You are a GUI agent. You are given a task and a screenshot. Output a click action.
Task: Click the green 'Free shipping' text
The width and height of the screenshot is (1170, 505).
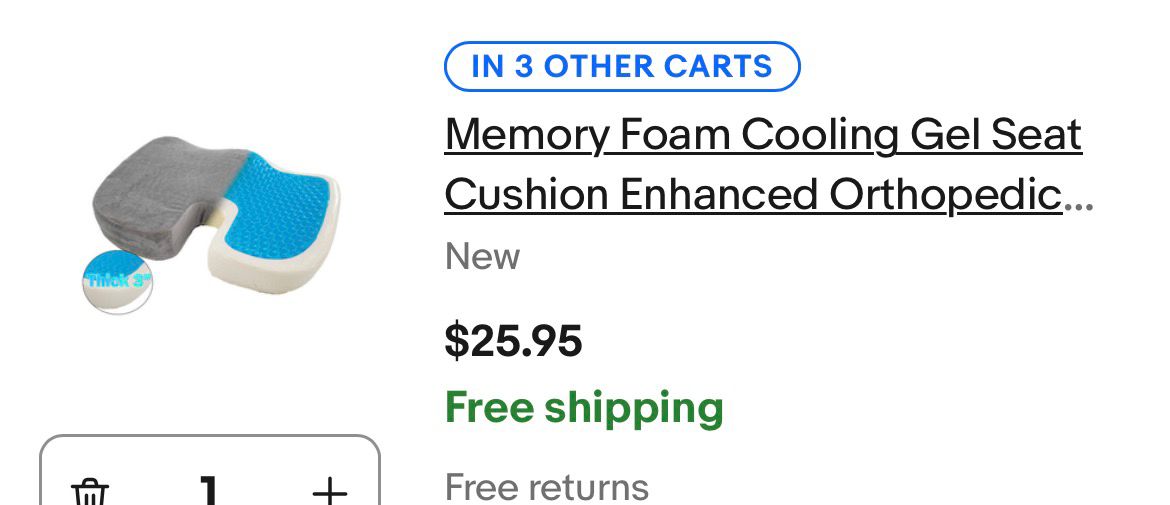584,408
